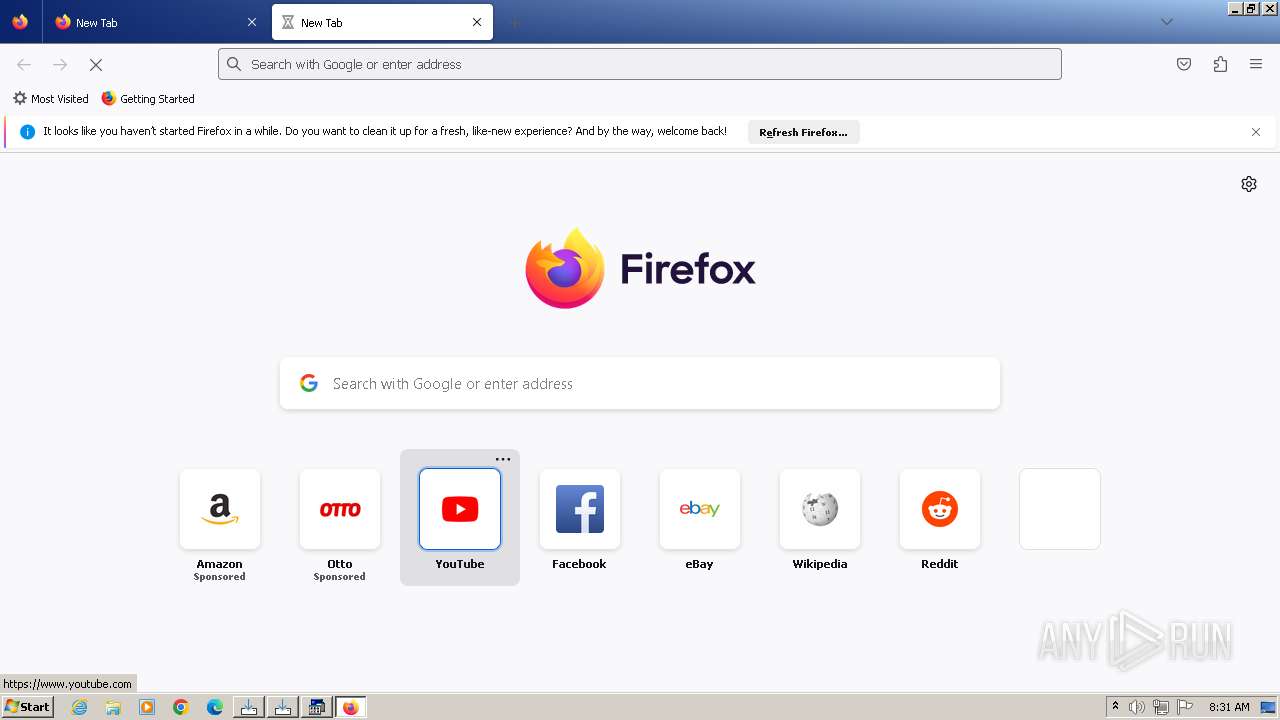Launch Microsoft Edge from taskbar
The height and width of the screenshot is (720, 1280).
pyautogui.click(x=215, y=707)
